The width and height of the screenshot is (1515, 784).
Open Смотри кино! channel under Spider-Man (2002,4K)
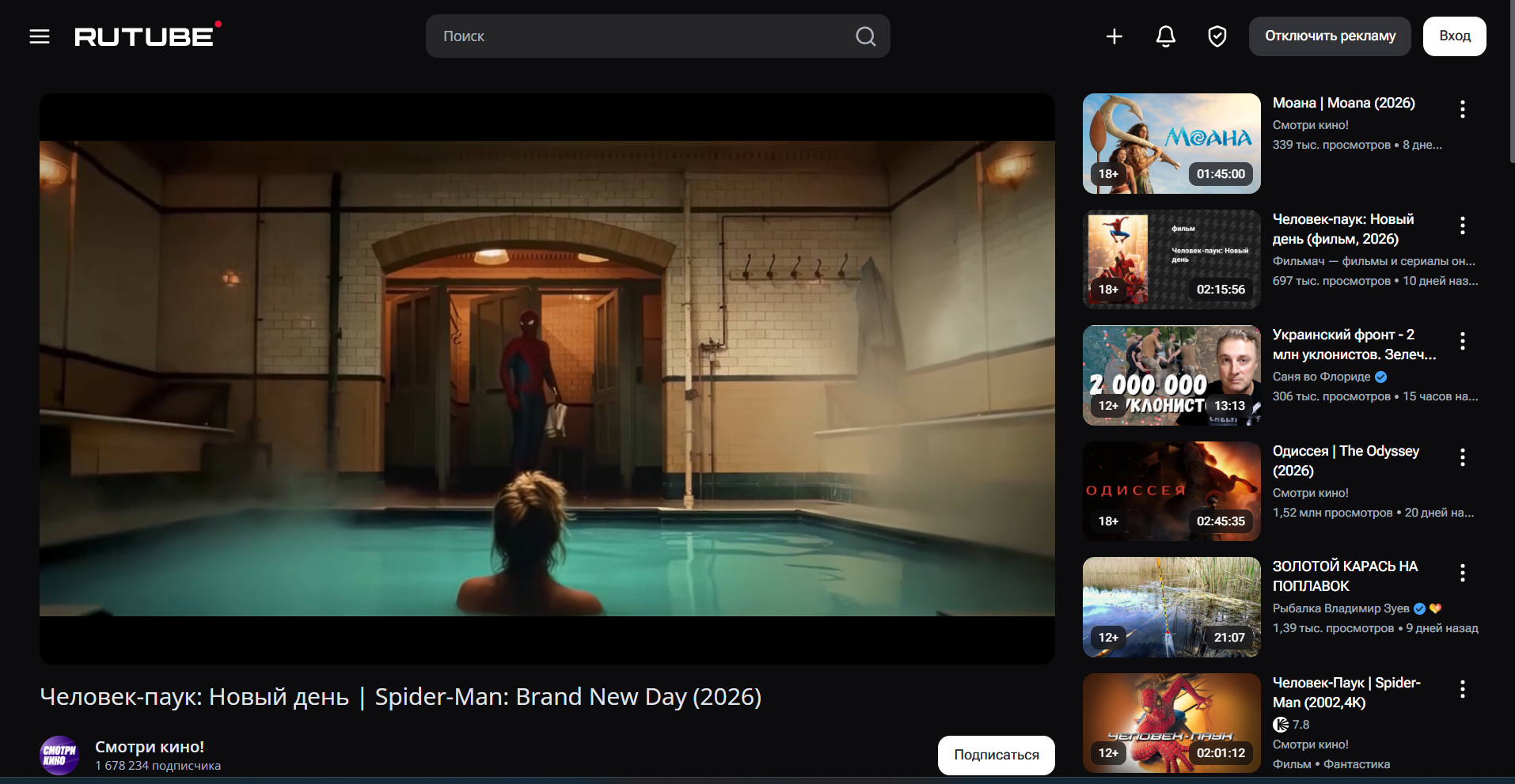click(1311, 744)
